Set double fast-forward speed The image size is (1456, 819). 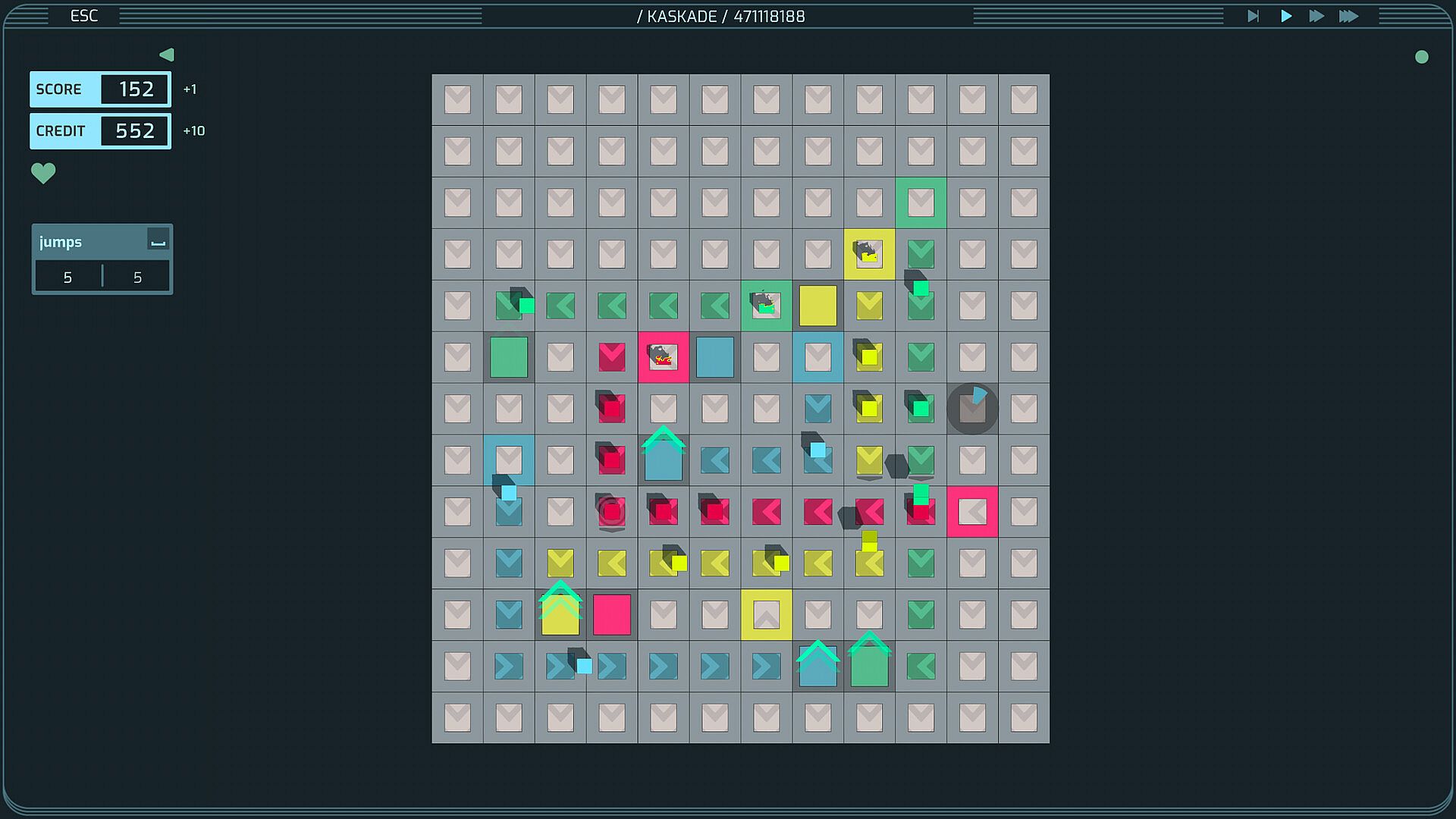1316,16
